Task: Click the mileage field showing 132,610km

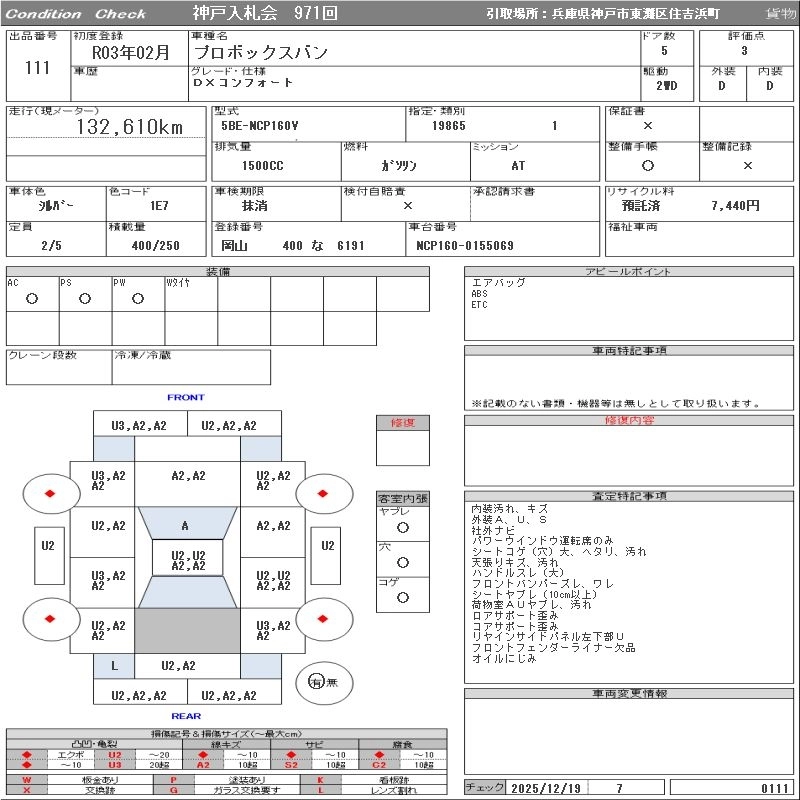Action: pyautogui.click(x=130, y=127)
